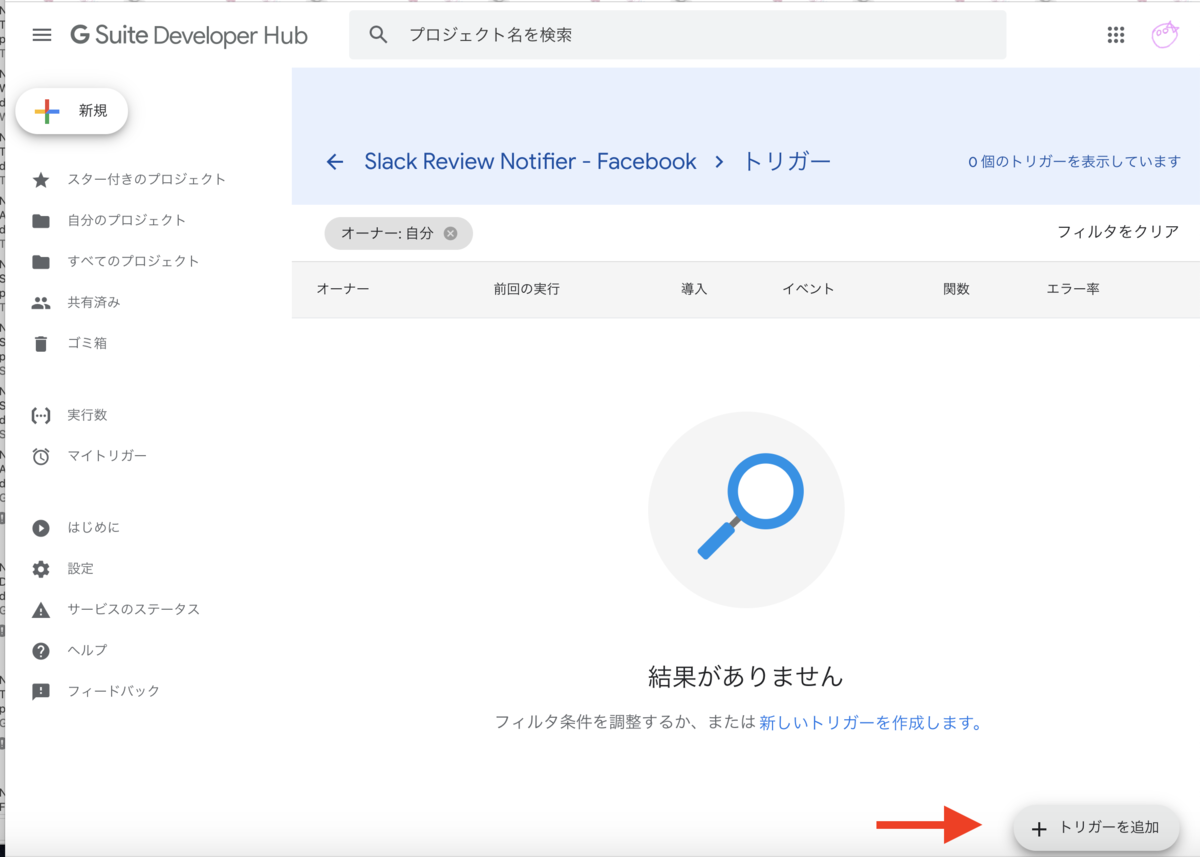The width and height of the screenshot is (1200, 857).
Task: Click the 前回の実行 column header
Action: 526,289
